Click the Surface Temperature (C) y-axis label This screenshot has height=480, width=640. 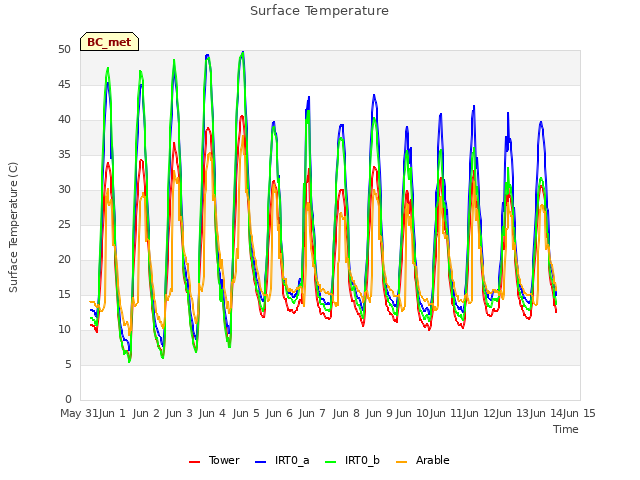[x=13, y=227]
